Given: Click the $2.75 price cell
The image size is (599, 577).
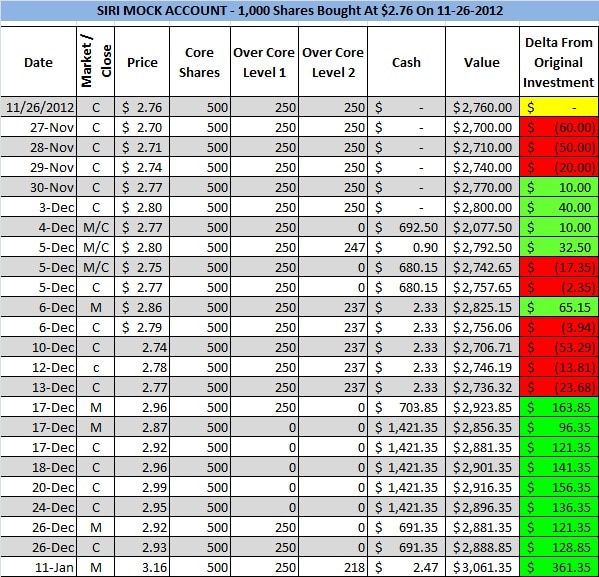Looking at the screenshot, I should (x=142, y=267).
